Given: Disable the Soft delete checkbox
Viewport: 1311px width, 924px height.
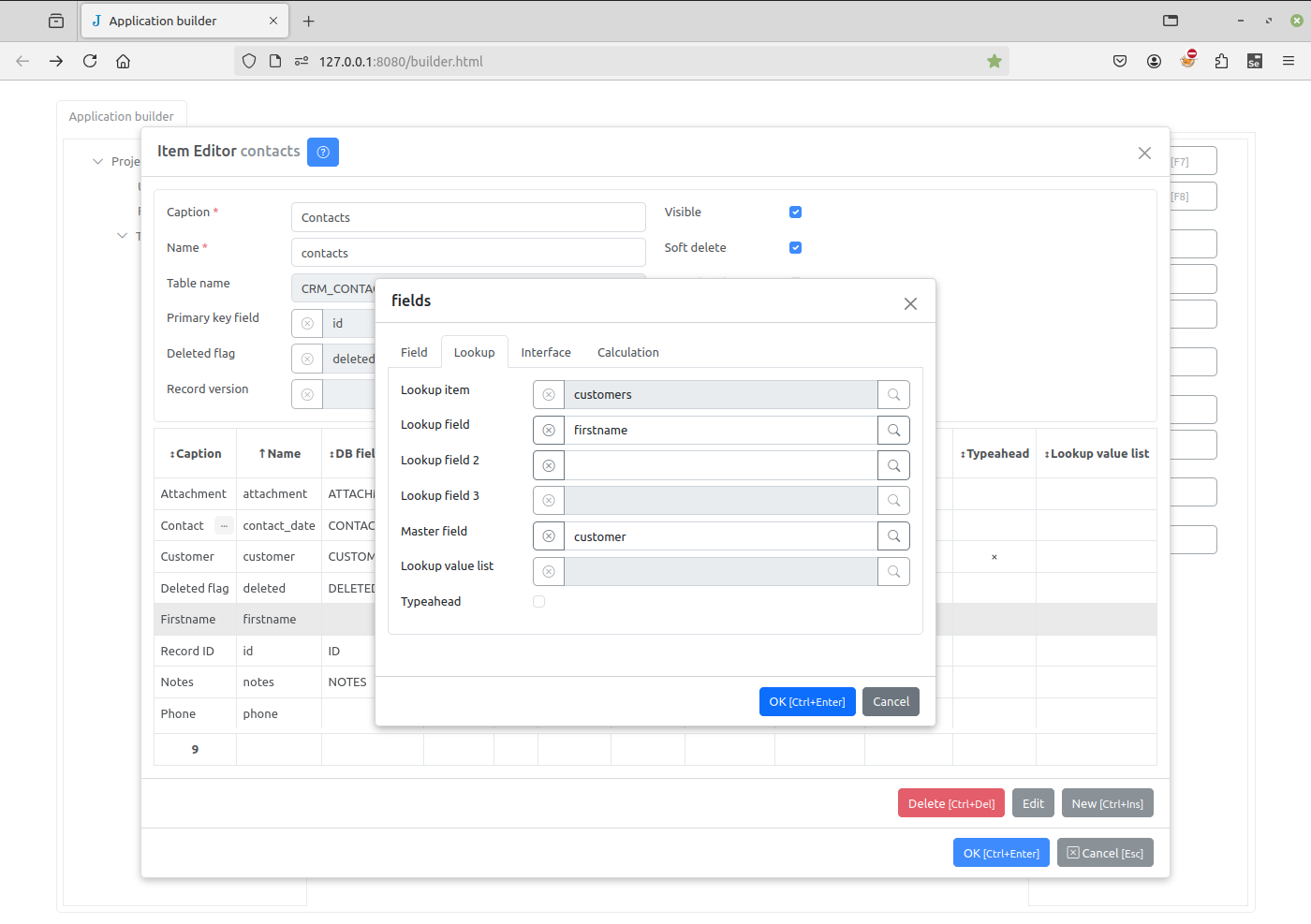Looking at the screenshot, I should pos(795,248).
